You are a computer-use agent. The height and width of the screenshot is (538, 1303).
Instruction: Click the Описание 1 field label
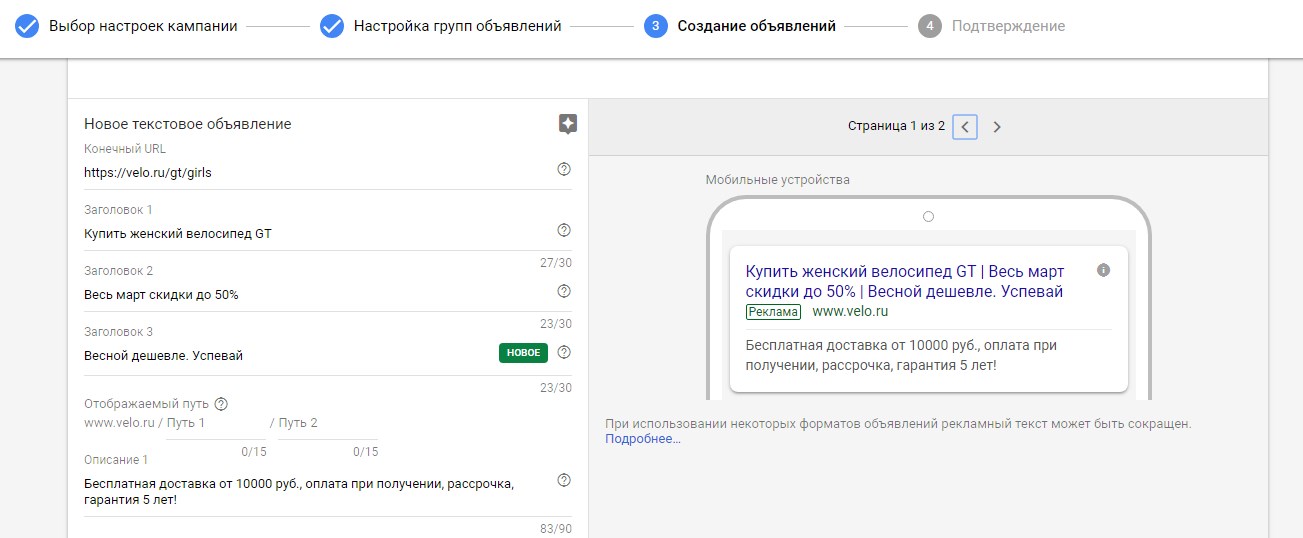[x=116, y=460]
